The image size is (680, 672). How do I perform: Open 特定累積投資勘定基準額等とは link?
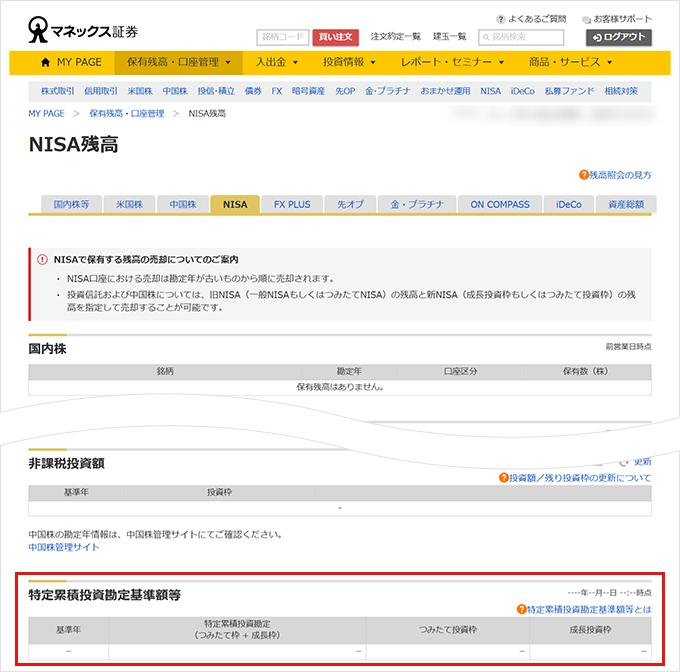point(589,610)
